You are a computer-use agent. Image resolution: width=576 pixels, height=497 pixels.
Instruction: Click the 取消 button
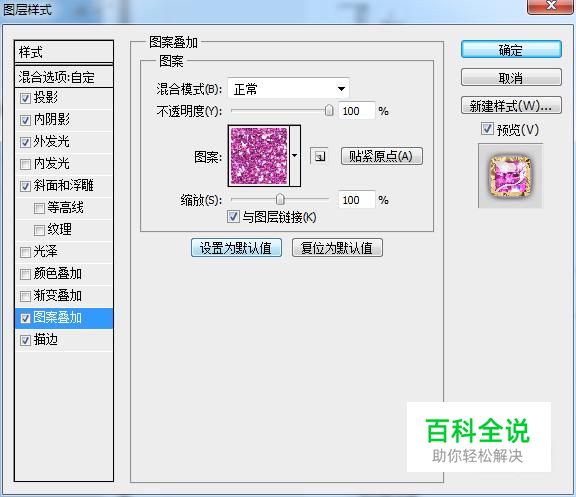point(511,78)
